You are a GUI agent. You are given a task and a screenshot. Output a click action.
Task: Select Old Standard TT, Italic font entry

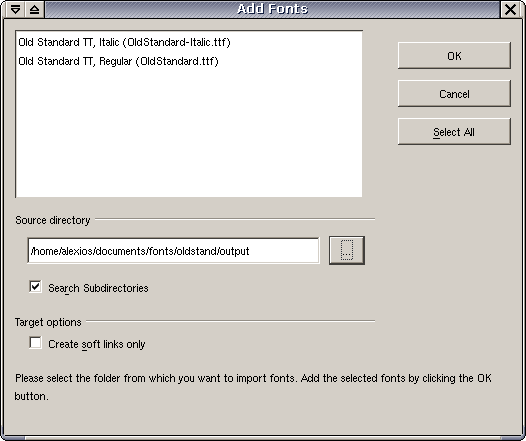click(x=124, y=42)
